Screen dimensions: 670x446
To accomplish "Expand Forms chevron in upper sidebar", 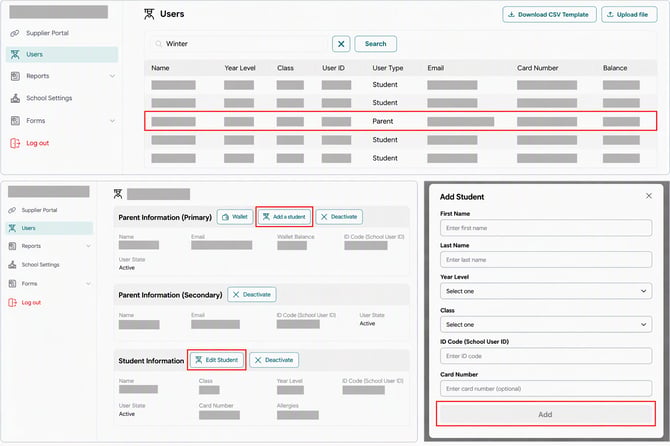I will coord(112,121).
